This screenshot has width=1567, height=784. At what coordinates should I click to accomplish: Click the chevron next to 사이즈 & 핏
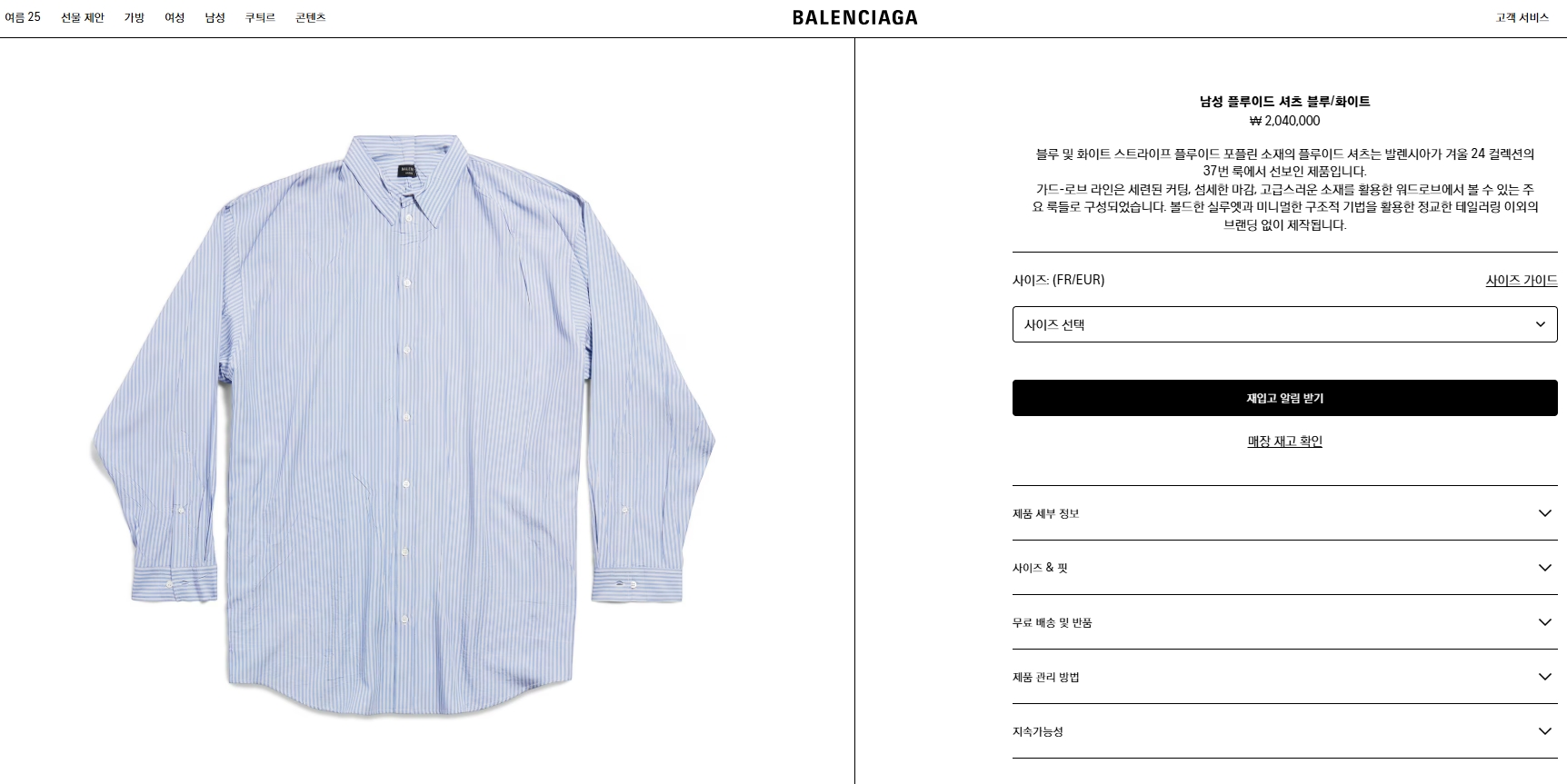pos(1544,568)
